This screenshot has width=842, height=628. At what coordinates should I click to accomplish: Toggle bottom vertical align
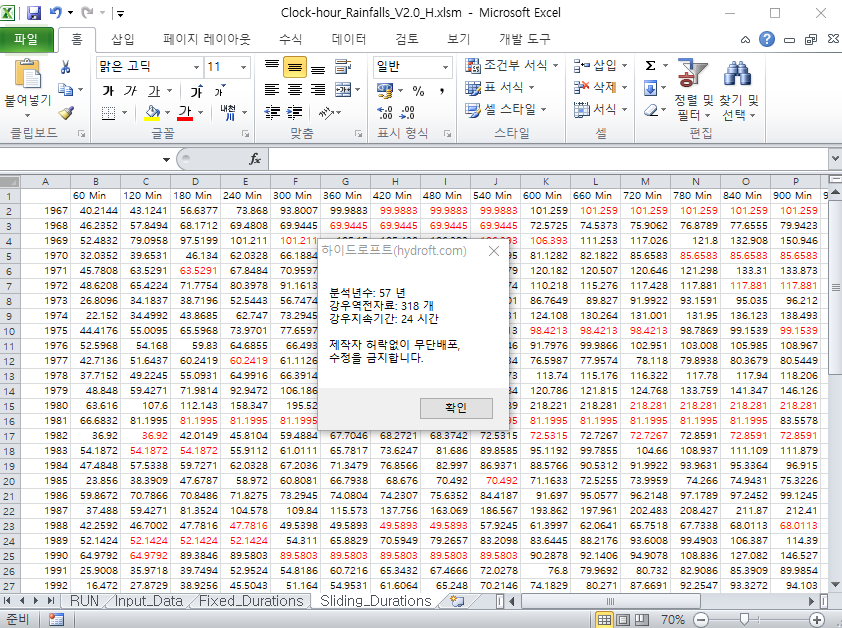[318, 67]
